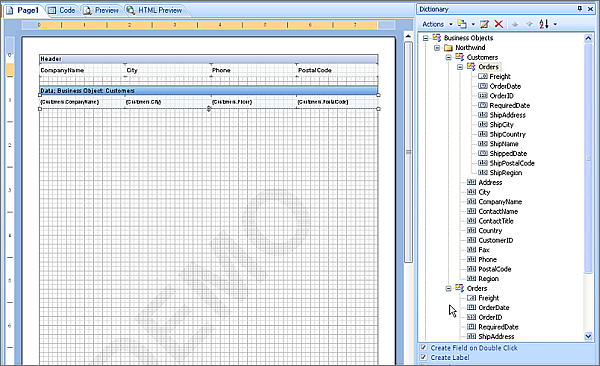Select the CompanyName field in Dictionary
Image resolution: width=600 pixels, height=366 pixels.
[x=500, y=202]
